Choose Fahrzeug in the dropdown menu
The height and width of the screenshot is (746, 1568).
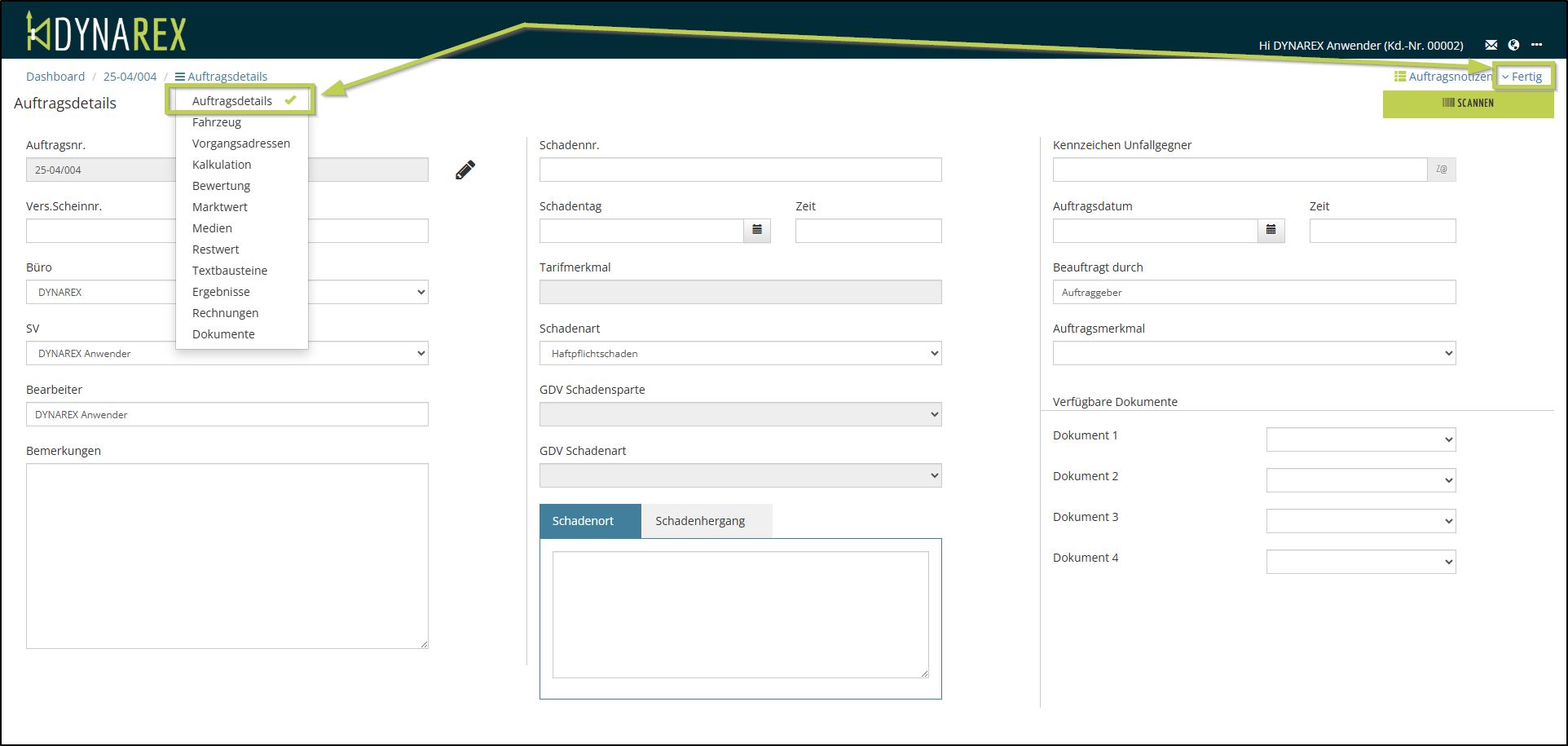pyautogui.click(x=217, y=122)
